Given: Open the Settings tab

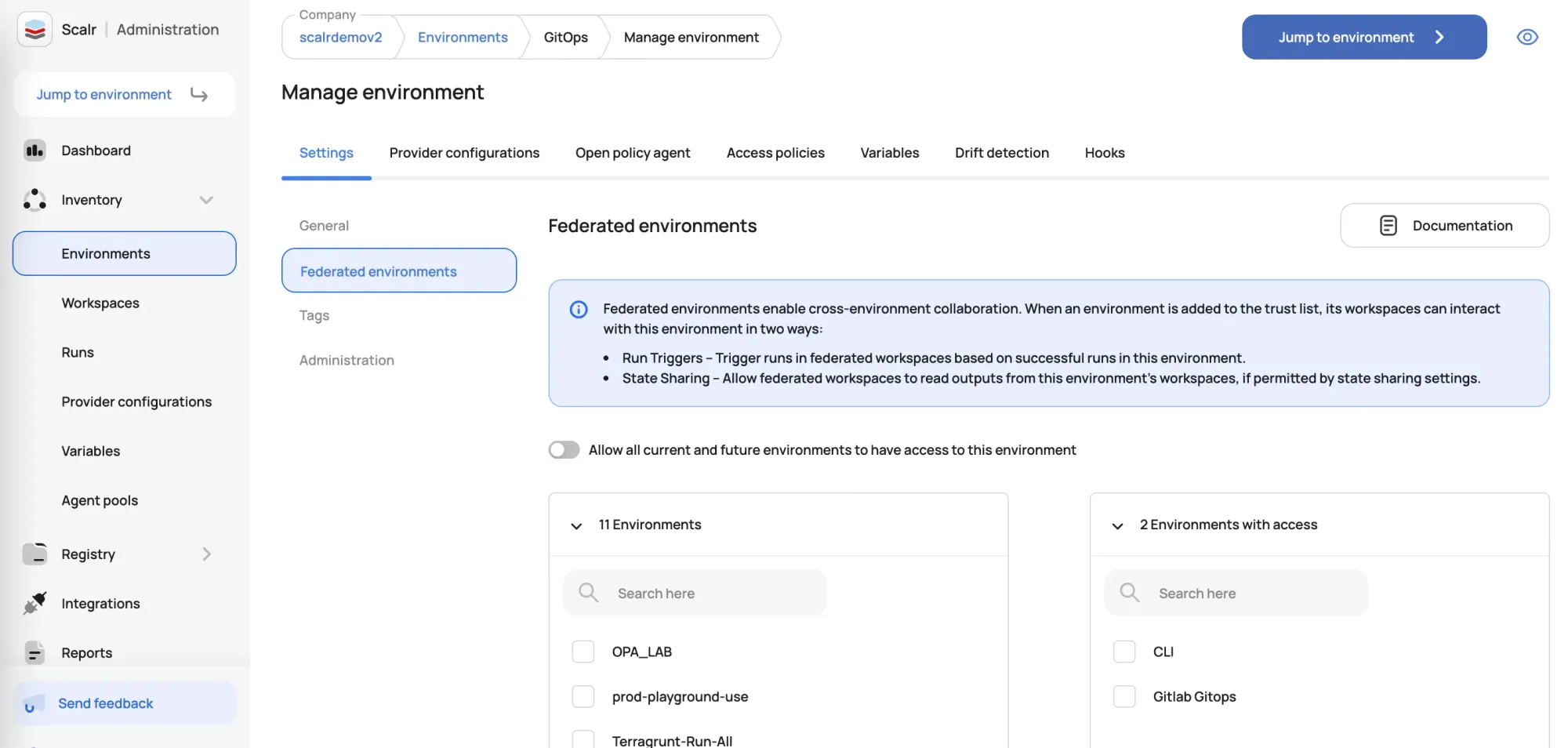Looking at the screenshot, I should coord(326,153).
